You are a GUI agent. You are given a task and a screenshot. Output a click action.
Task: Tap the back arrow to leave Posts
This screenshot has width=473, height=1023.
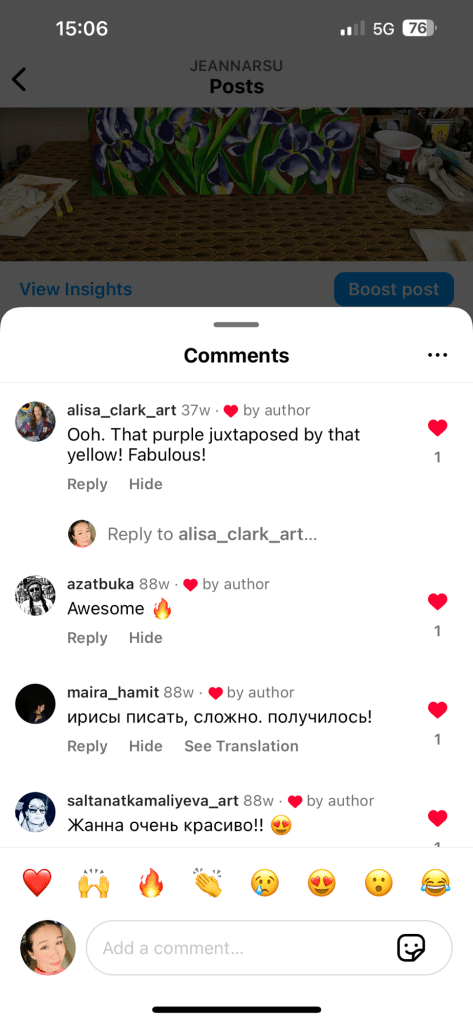pyautogui.click(x=19, y=79)
